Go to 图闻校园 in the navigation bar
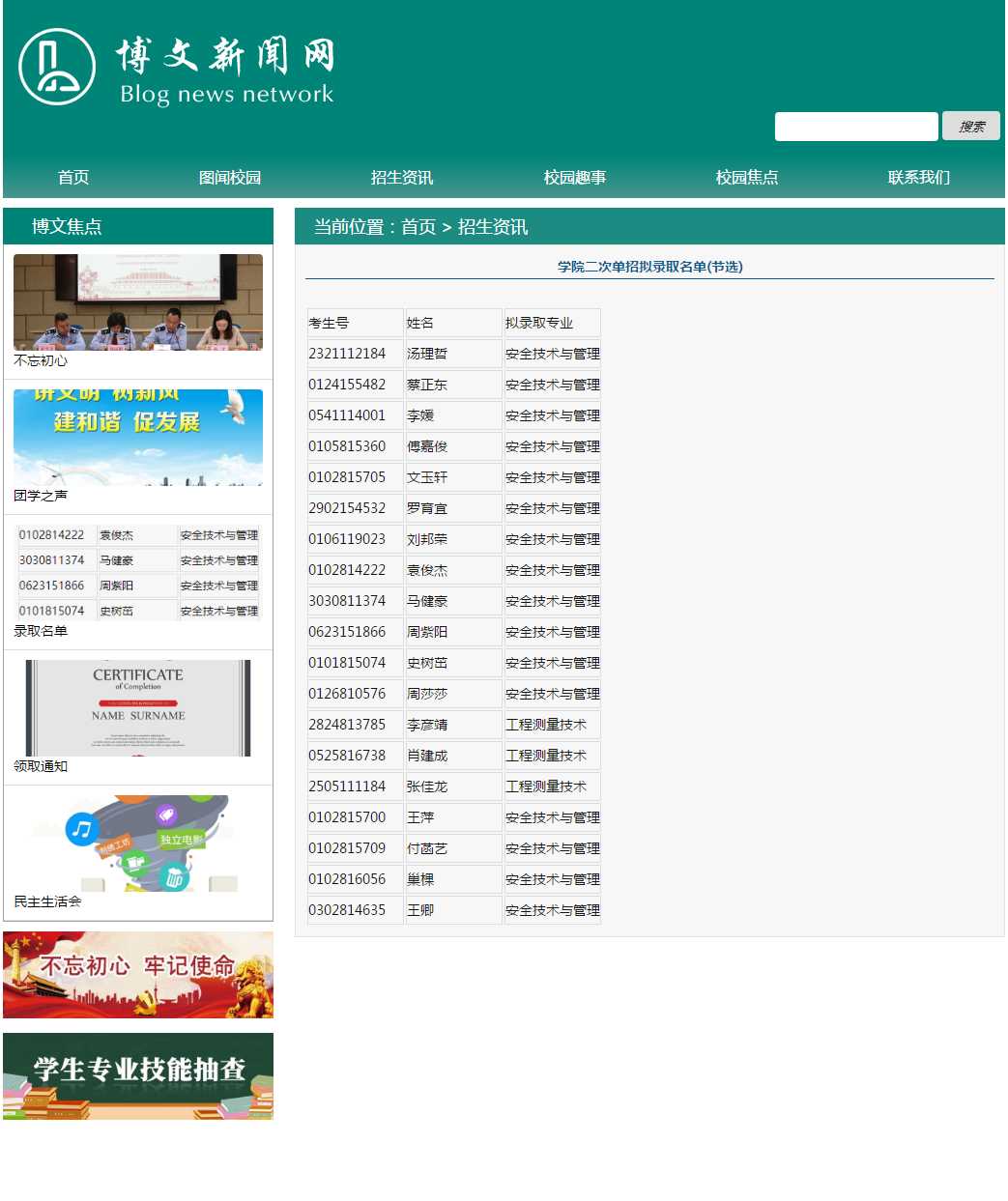 click(230, 178)
